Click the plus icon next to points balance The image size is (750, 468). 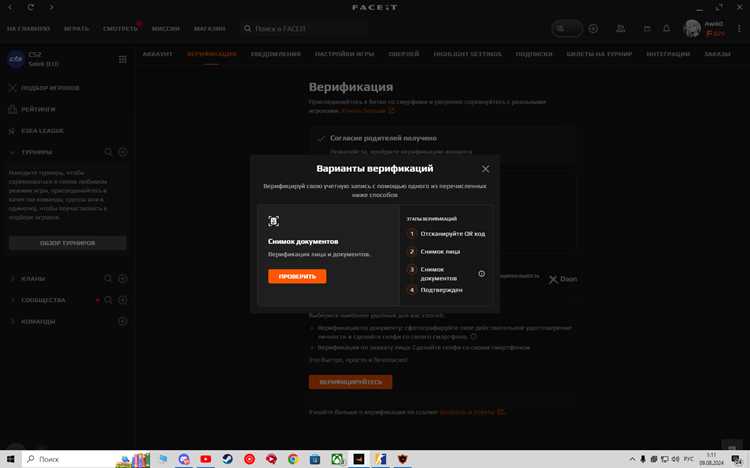tap(593, 29)
